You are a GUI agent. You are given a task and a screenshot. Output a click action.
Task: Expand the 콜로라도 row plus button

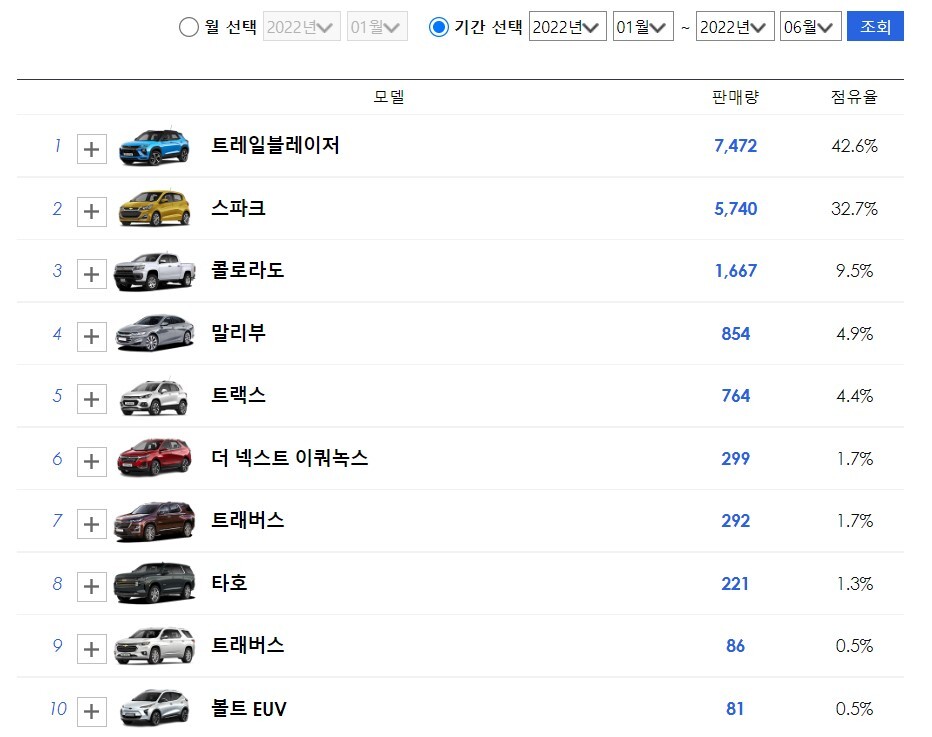[92, 274]
